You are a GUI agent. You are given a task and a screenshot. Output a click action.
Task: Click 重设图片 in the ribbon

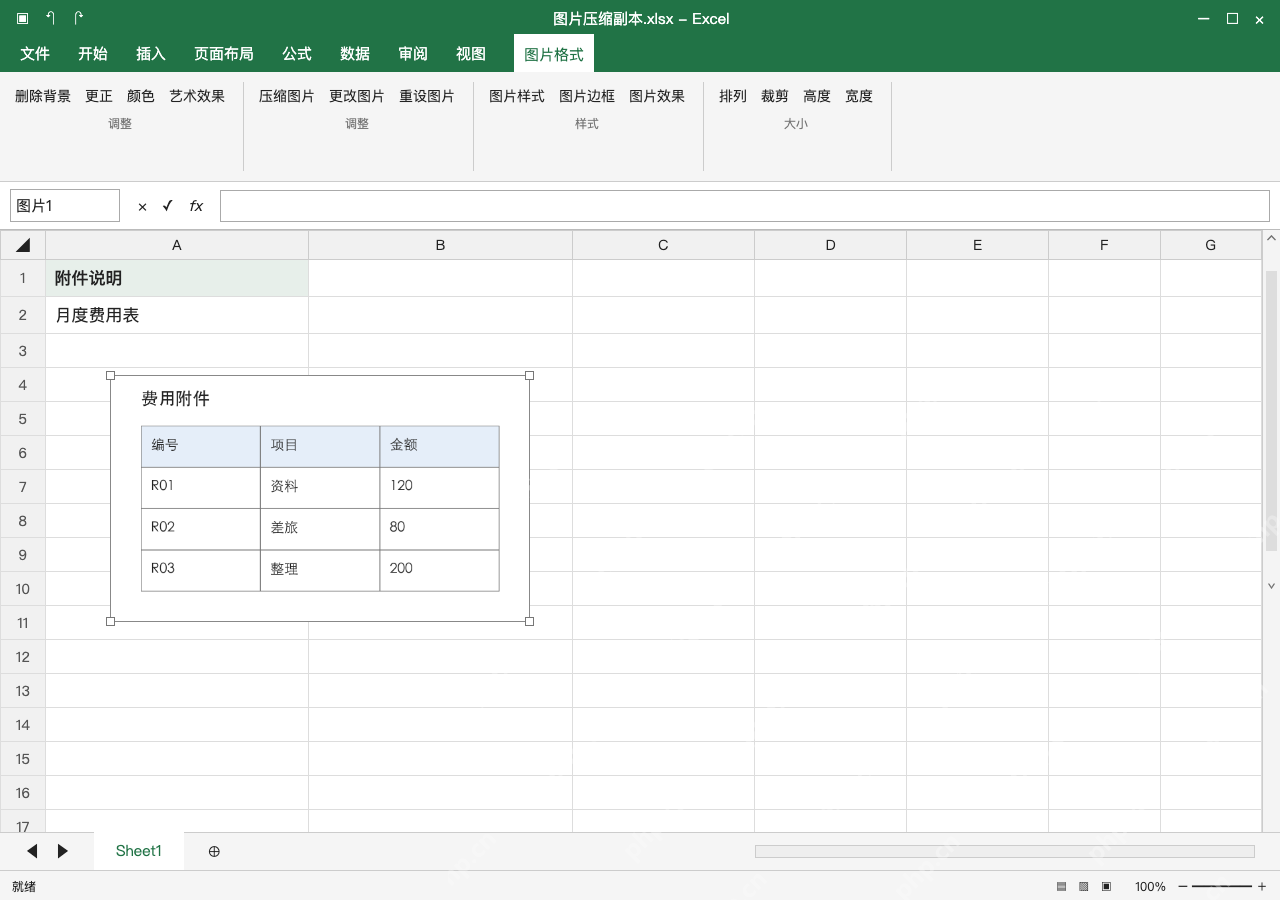point(427,96)
